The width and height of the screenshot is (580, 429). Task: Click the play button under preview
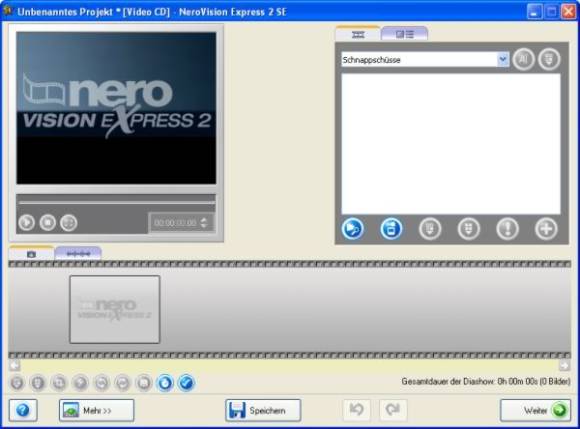27,223
